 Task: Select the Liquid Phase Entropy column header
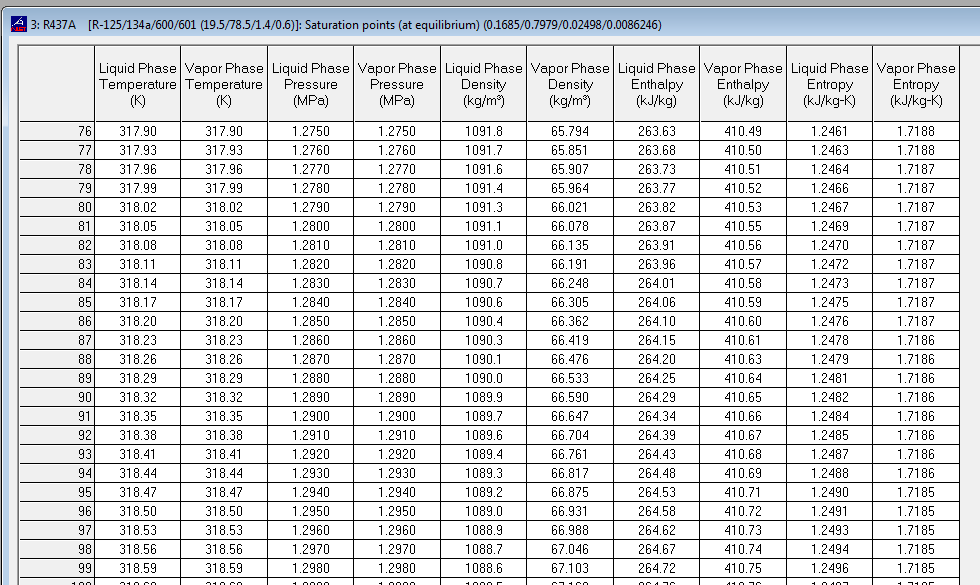(830, 85)
